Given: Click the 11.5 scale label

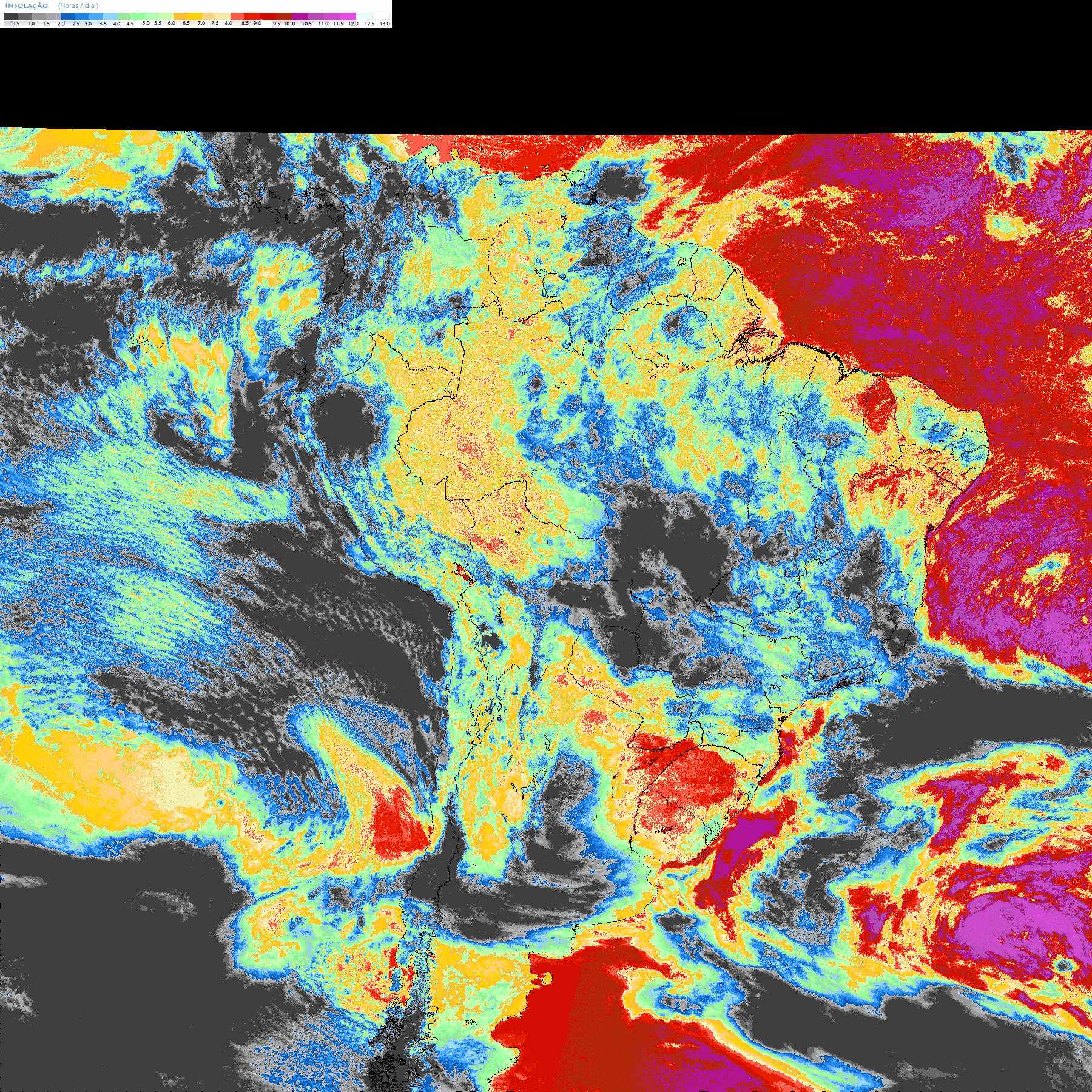Looking at the screenshot, I should coord(338,24).
